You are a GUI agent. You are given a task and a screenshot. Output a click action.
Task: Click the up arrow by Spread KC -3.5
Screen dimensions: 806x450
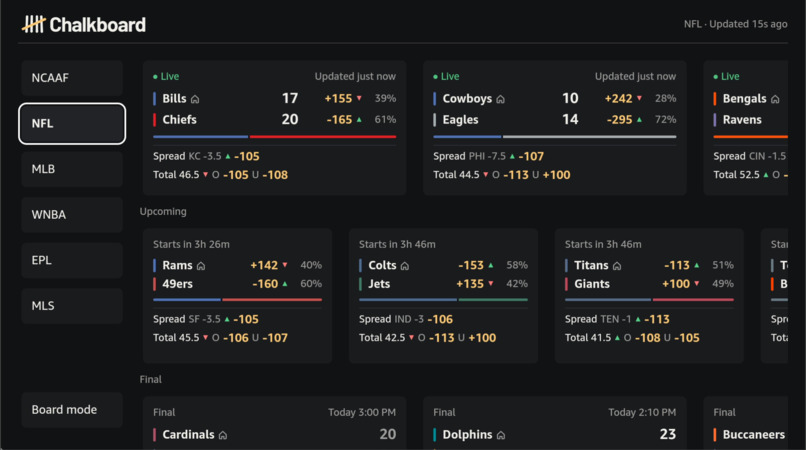(228, 156)
